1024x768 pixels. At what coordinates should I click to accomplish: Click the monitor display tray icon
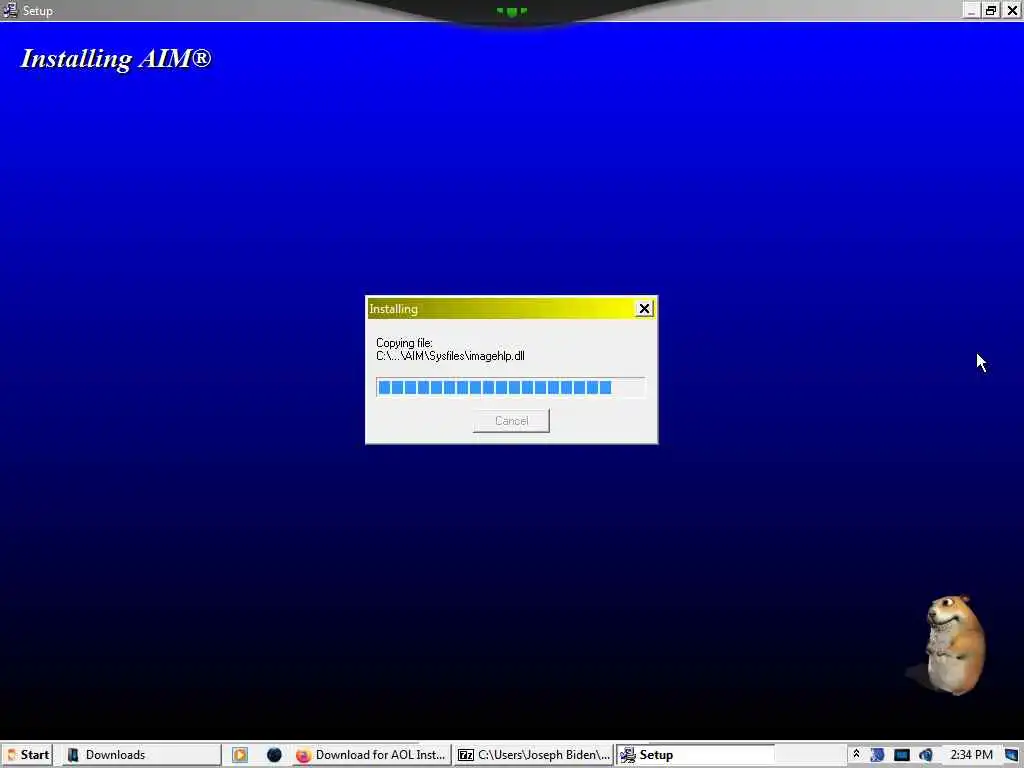pyautogui.click(x=902, y=755)
